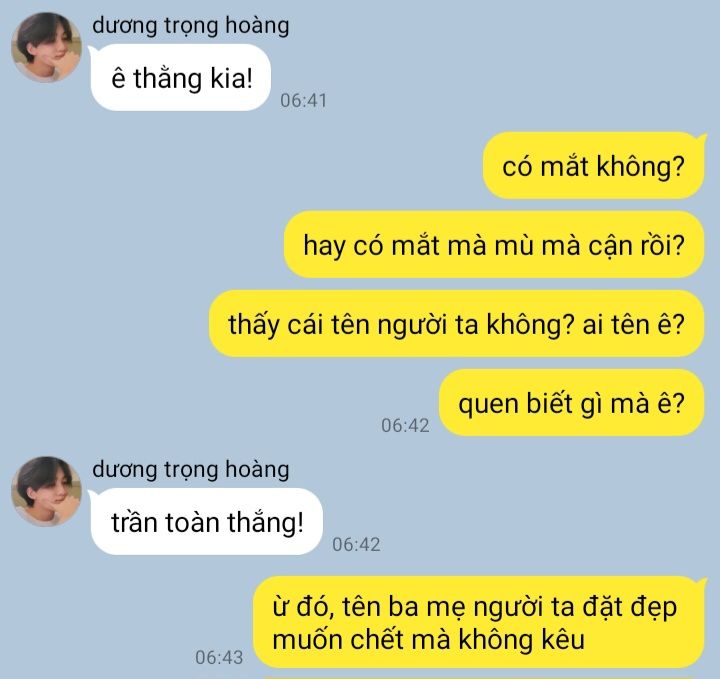The width and height of the screenshot is (720, 679).
Task: Select the "quen biết gì mà ê?" bubble
Action: [x=572, y=403]
